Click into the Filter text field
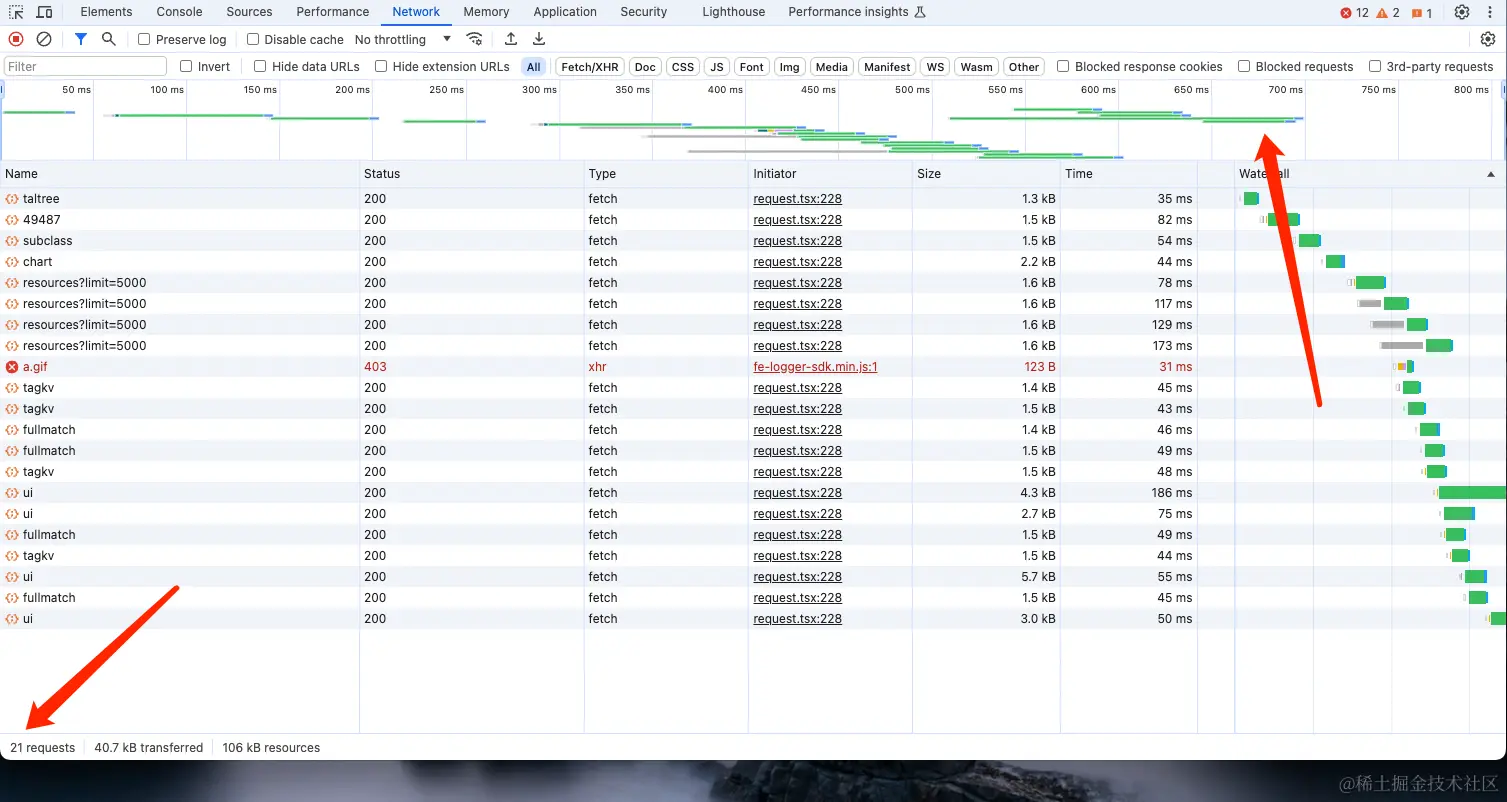Viewport: 1507px width, 802px height. click(86, 66)
